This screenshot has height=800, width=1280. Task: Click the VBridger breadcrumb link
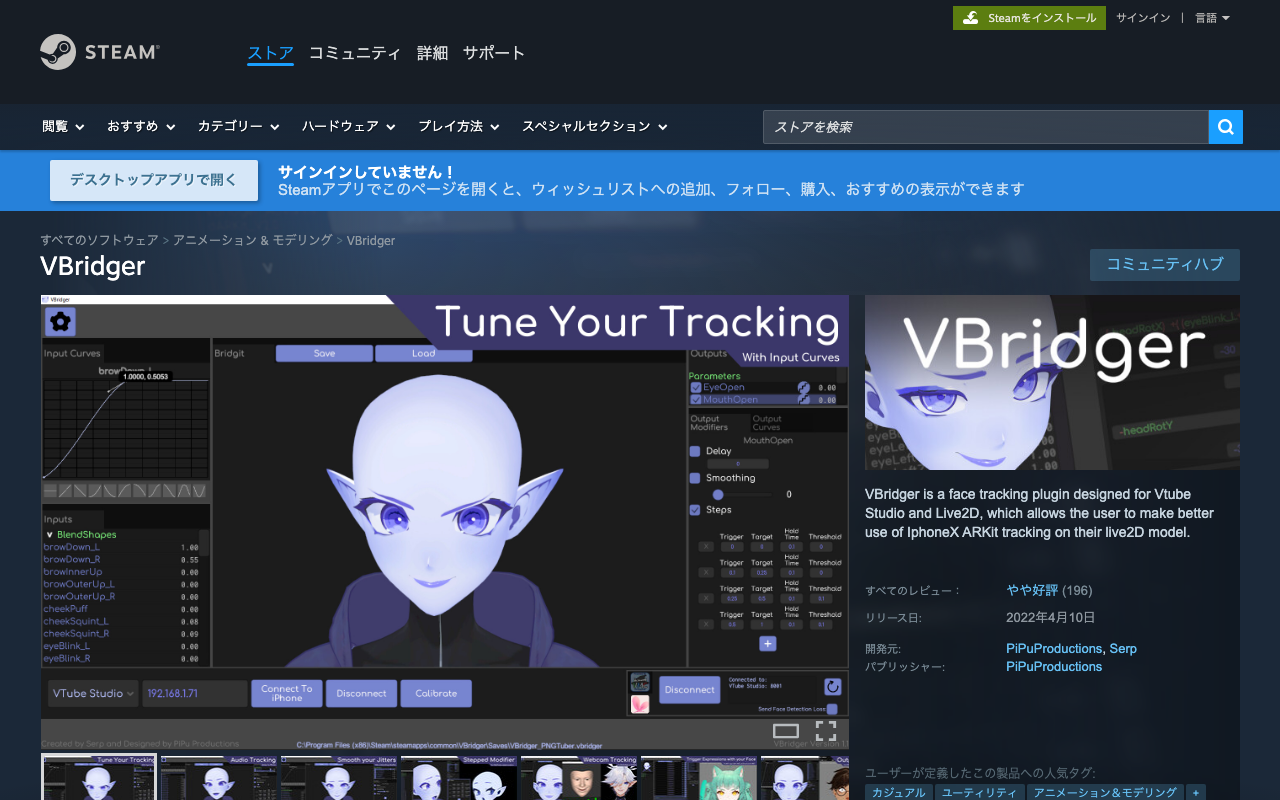pos(371,240)
